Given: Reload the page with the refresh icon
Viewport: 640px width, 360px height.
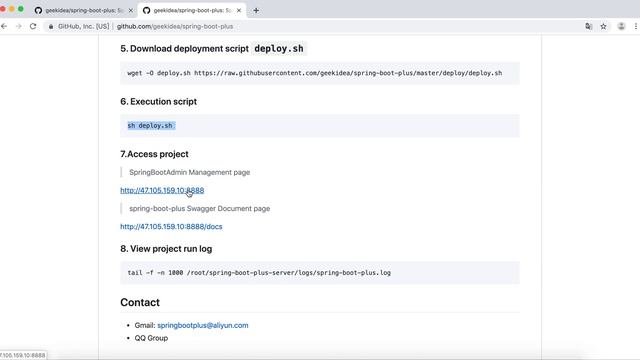Looking at the screenshot, I should point(33,26).
